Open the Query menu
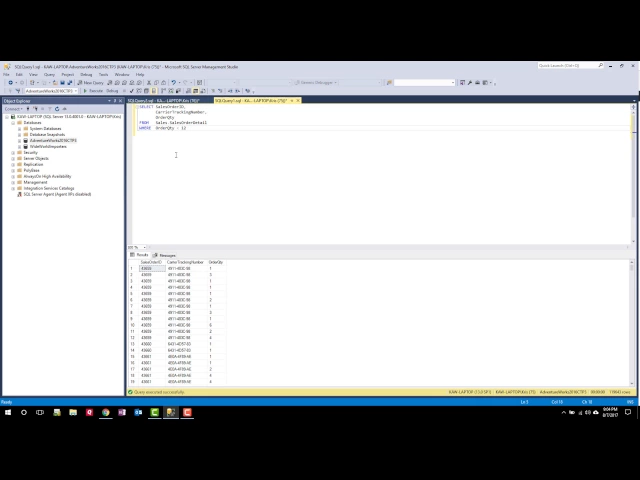Image resolution: width=640 pixels, height=480 pixels. pos(49,75)
